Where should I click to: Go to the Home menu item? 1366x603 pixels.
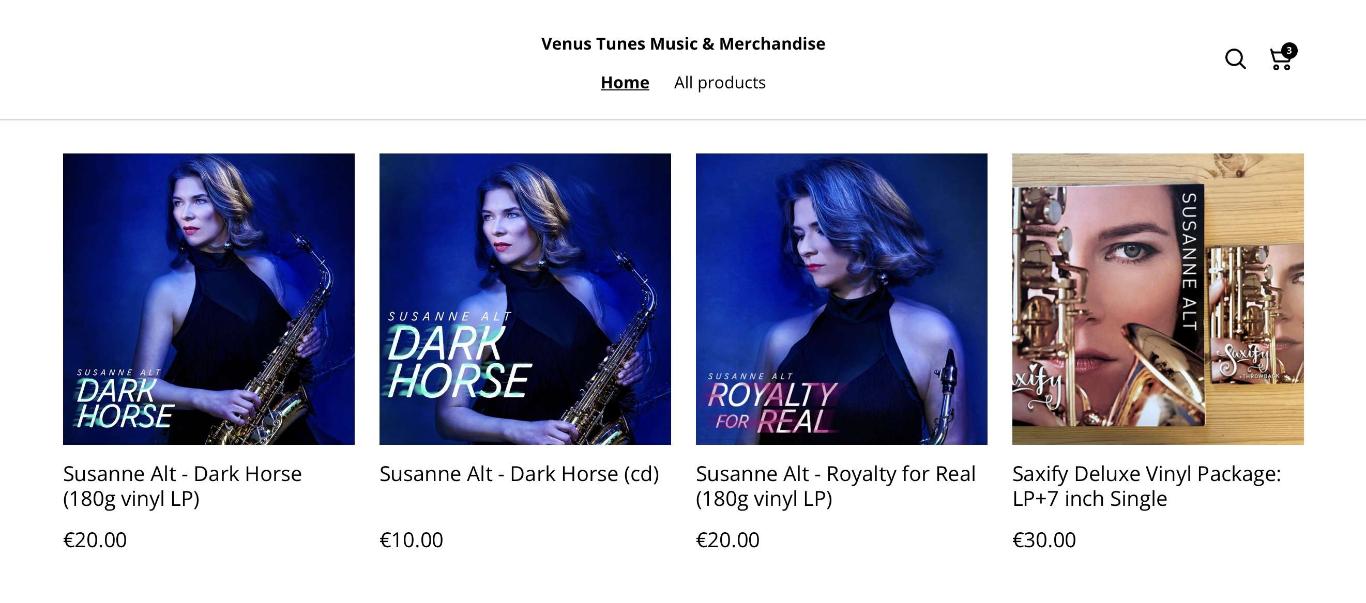point(625,83)
